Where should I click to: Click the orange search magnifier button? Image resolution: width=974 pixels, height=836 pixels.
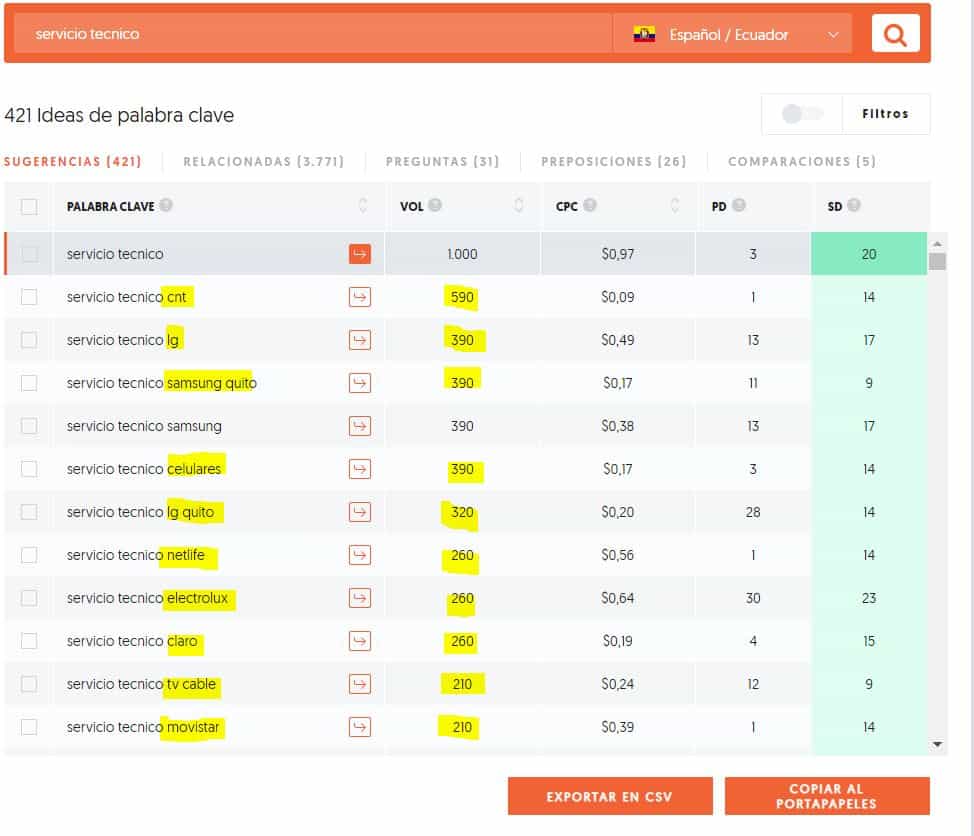[894, 34]
